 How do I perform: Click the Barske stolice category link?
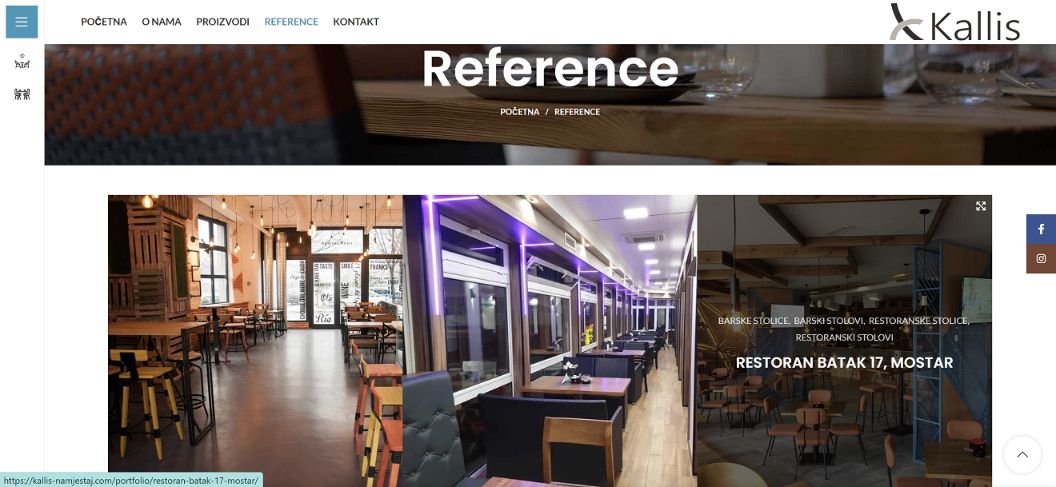click(753, 321)
